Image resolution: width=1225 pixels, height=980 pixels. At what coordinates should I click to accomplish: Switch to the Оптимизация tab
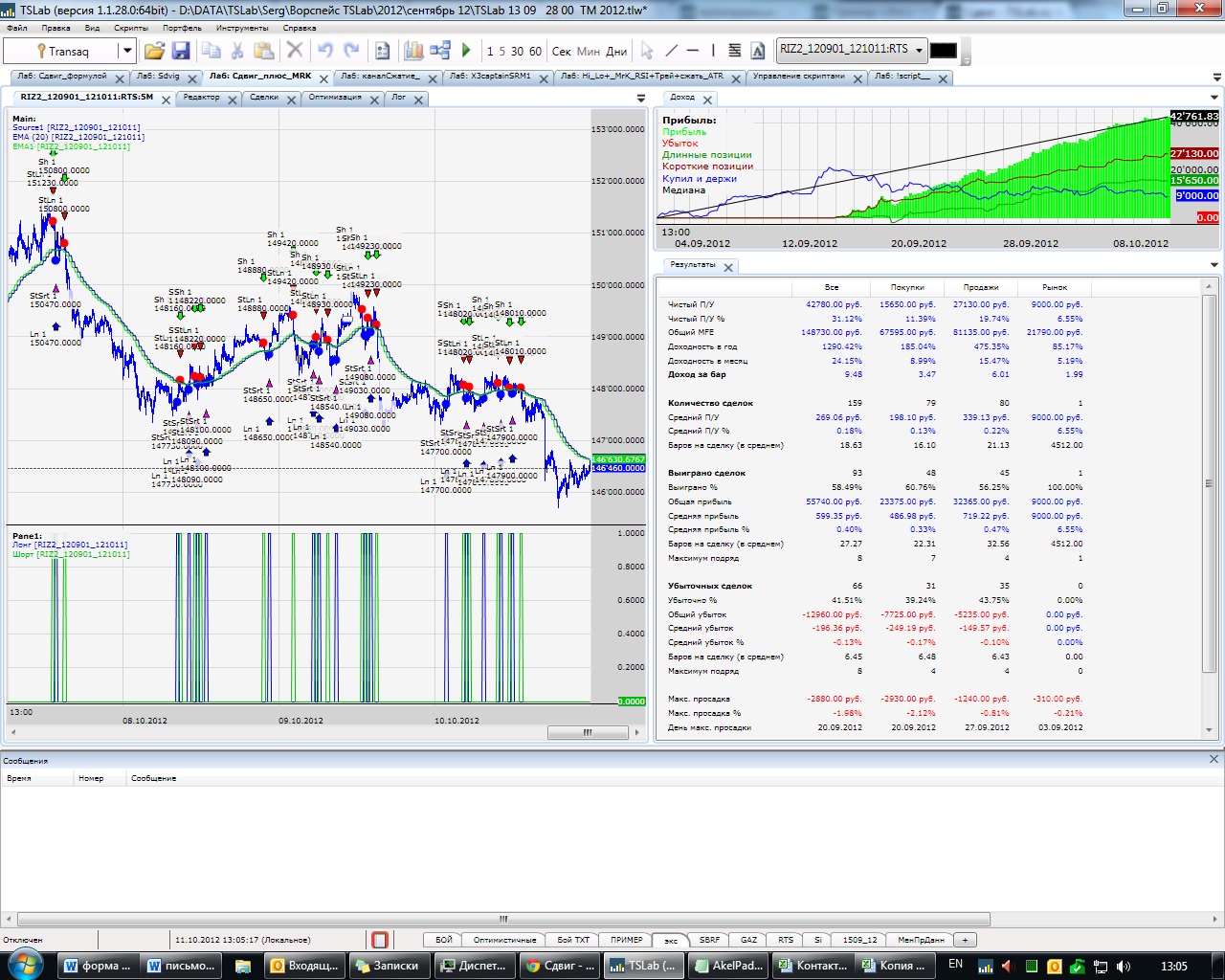tap(335, 98)
